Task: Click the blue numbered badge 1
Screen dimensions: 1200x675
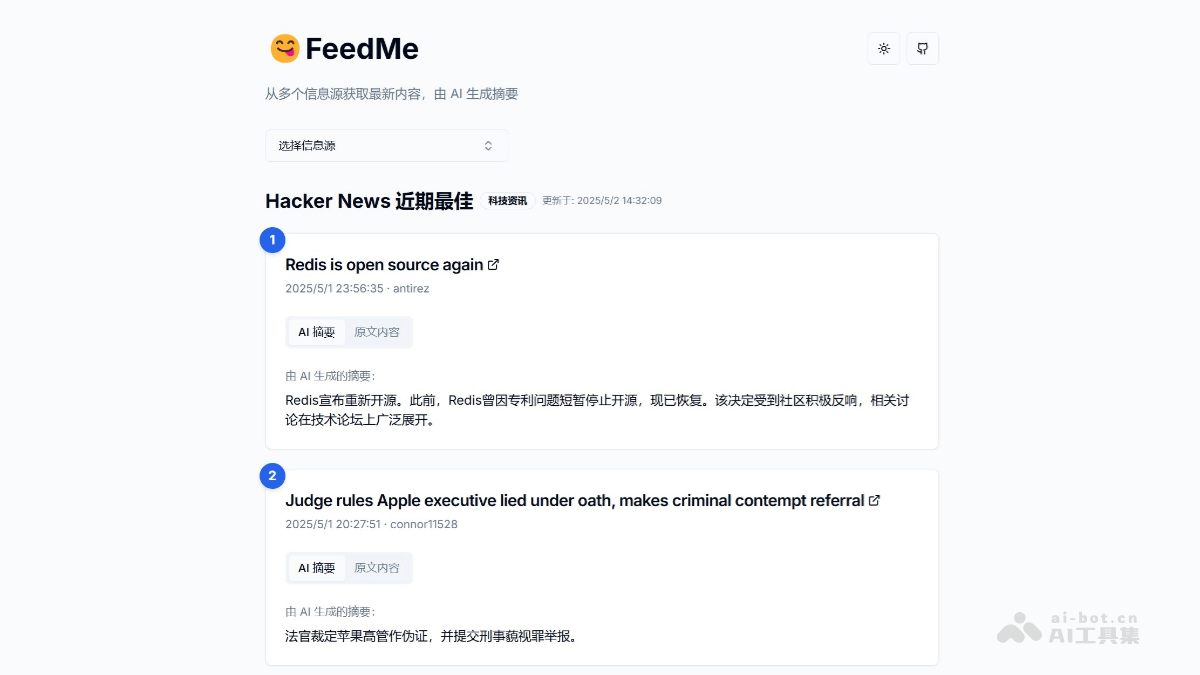Action: [x=272, y=240]
